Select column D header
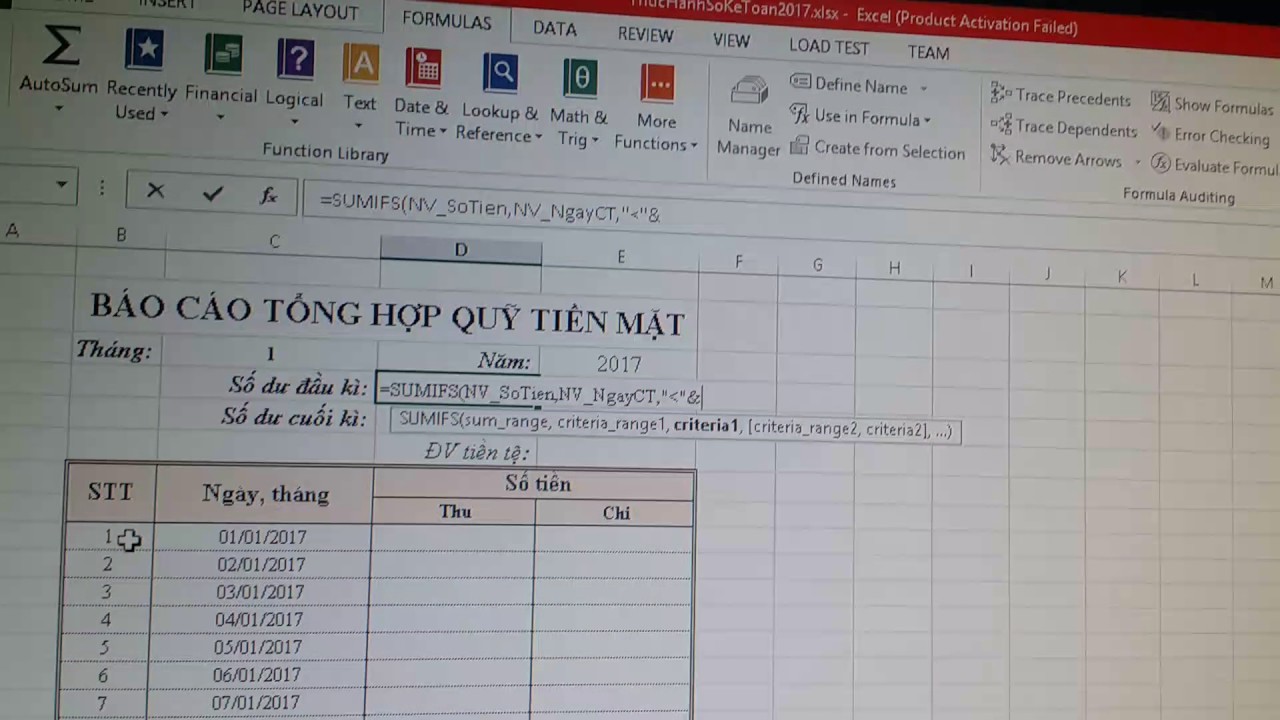Screen dimensions: 1280x720 tap(460, 250)
